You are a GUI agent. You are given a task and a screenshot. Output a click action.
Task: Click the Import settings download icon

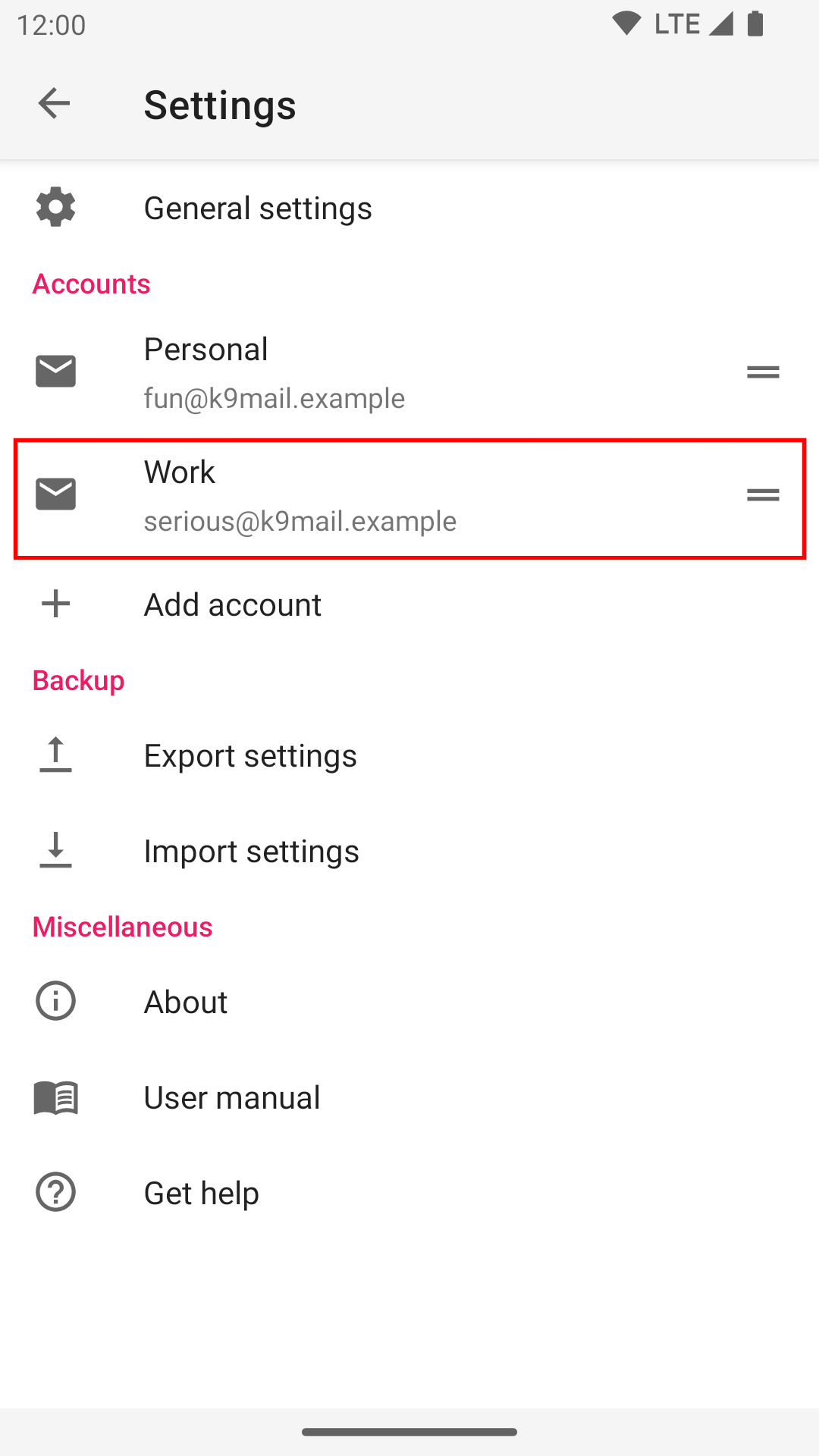(55, 849)
